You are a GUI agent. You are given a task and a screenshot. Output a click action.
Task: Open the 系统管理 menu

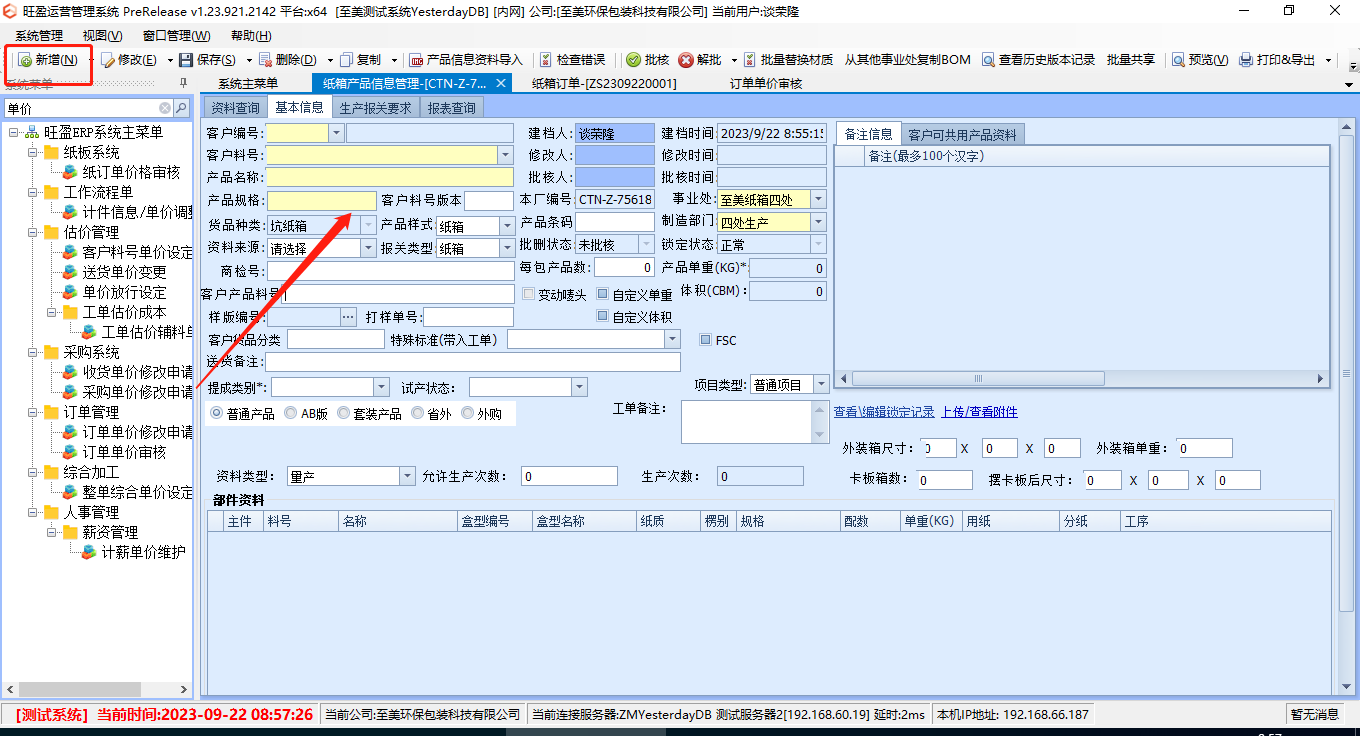pyautogui.click(x=39, y=35)
